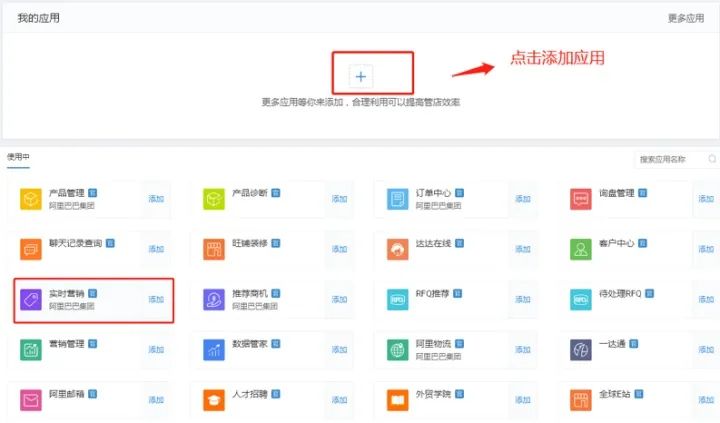This screenshot has width=720, height=423.
Task: Click the 人才招聘 graduation cap icon
Action: pos(214,400)
